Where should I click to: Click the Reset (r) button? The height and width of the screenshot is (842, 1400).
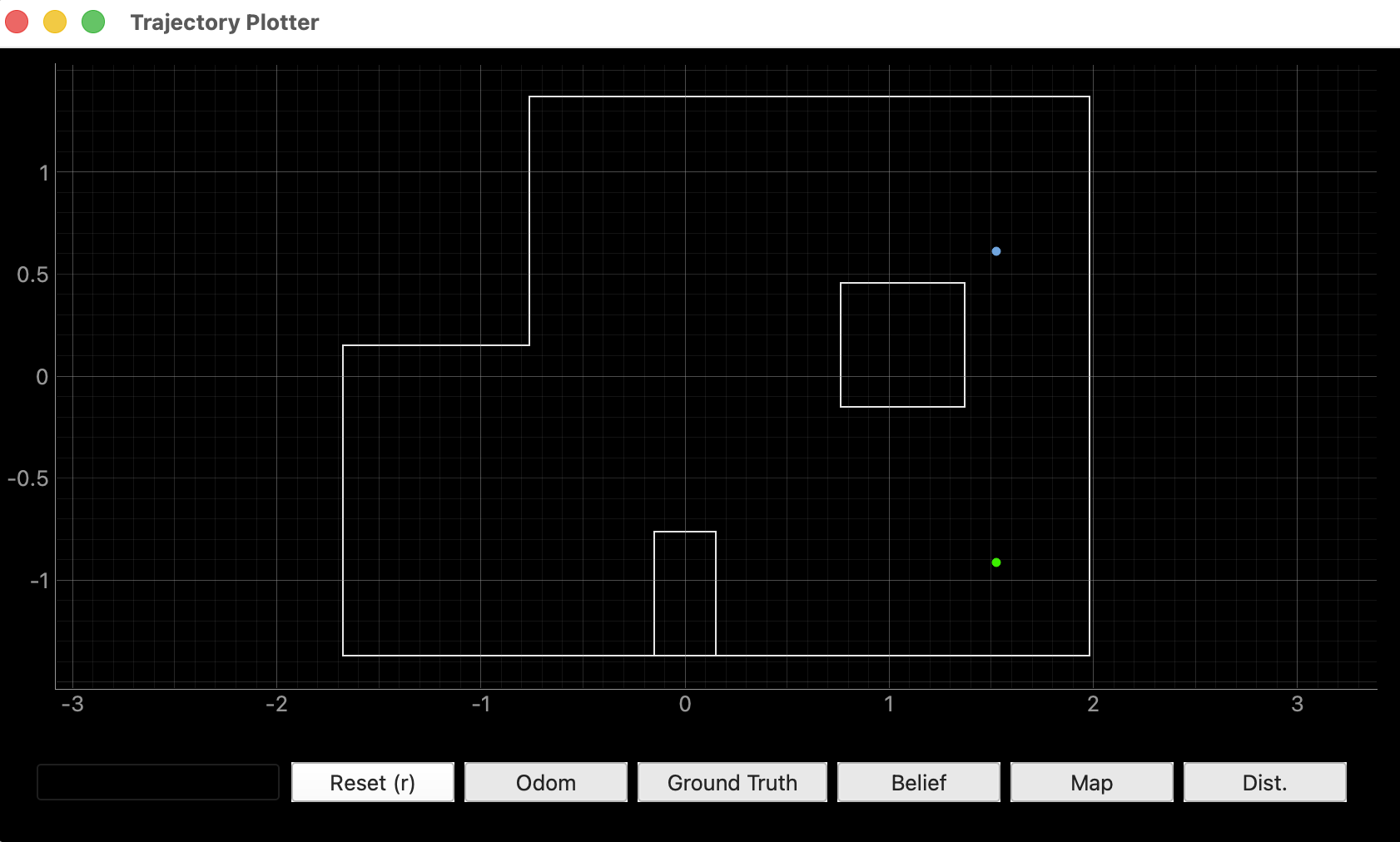coord(372,782)
